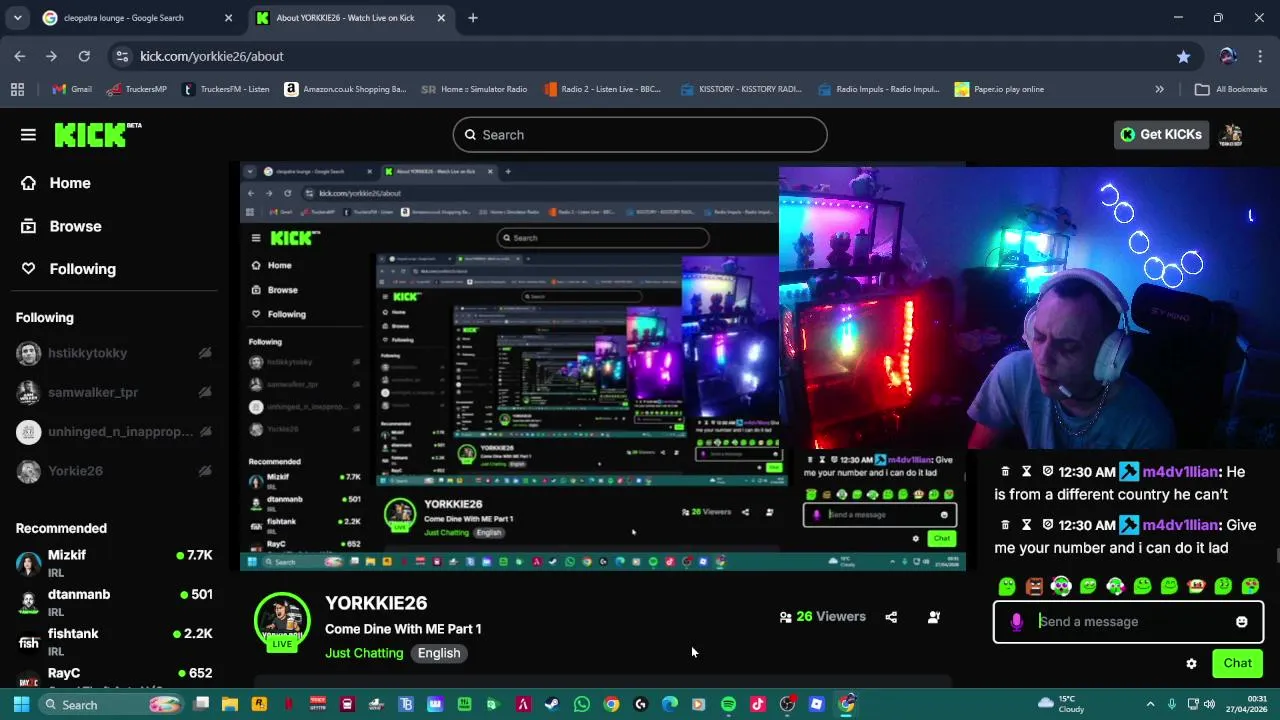1280x720 pixels.
Task: Open Chrome three-dot menu
Action: point(1260,56)
